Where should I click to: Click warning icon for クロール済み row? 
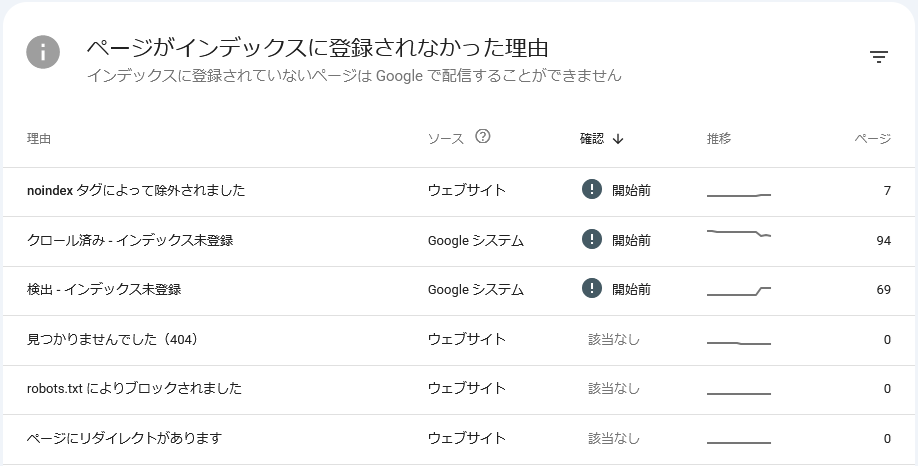tap(592, 239)
